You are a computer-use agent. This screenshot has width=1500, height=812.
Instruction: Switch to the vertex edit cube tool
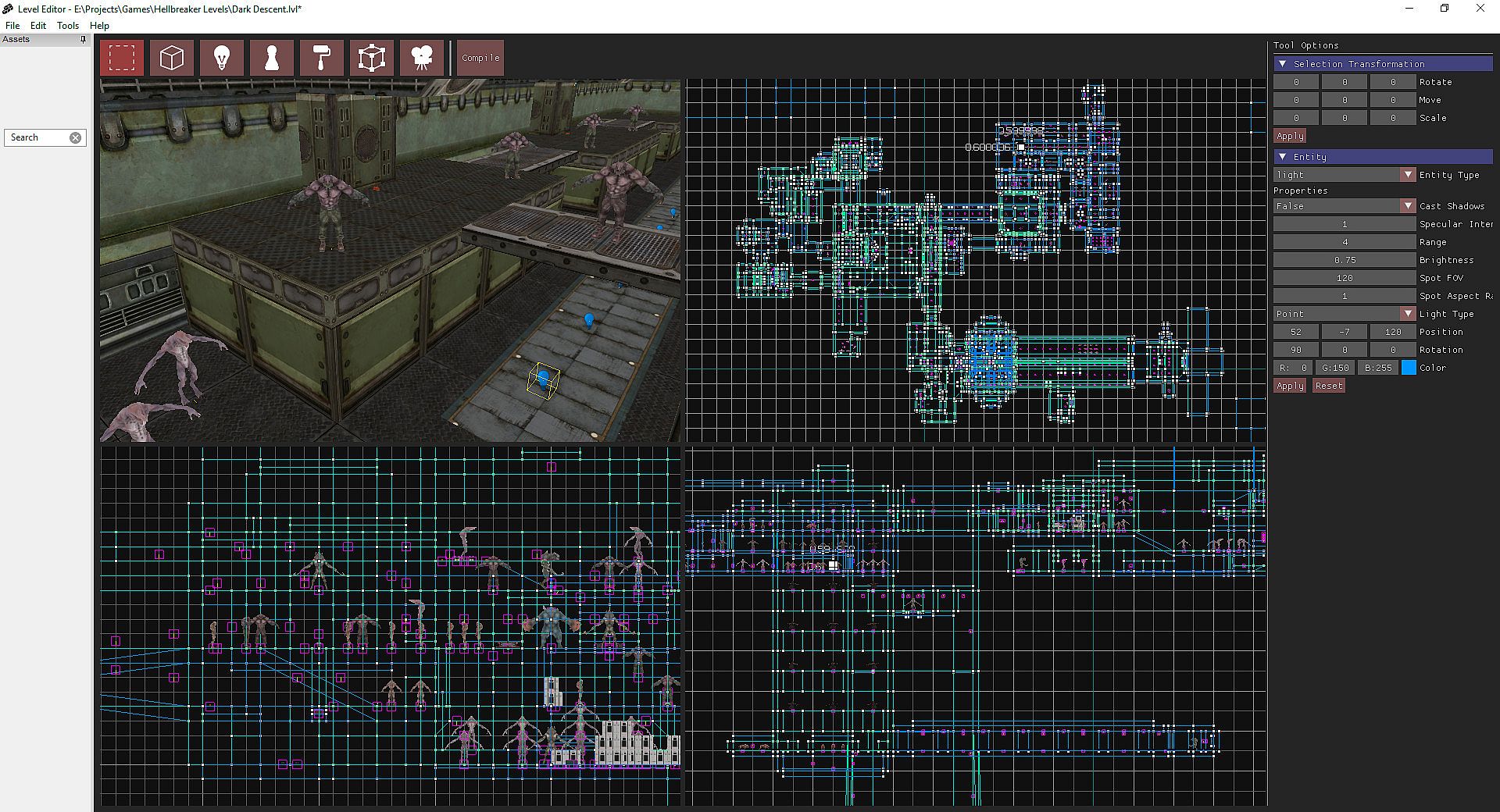pyautogui.click(x=372, y=58)
